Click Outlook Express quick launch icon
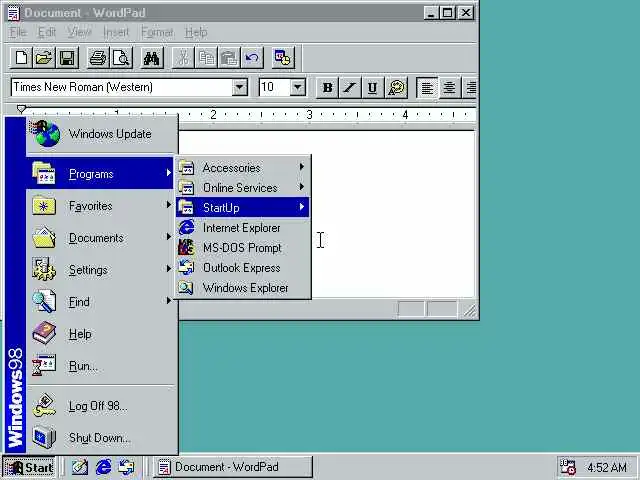This screenshot has height=480, width=640. (x=127, y=467)
